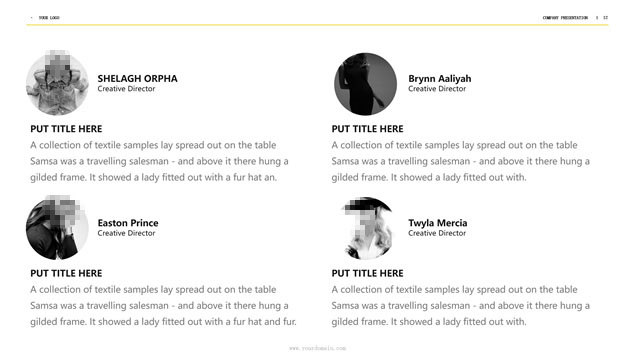Click the page number in header
This screenshot has height=361, width=635.
coord(605,18)
